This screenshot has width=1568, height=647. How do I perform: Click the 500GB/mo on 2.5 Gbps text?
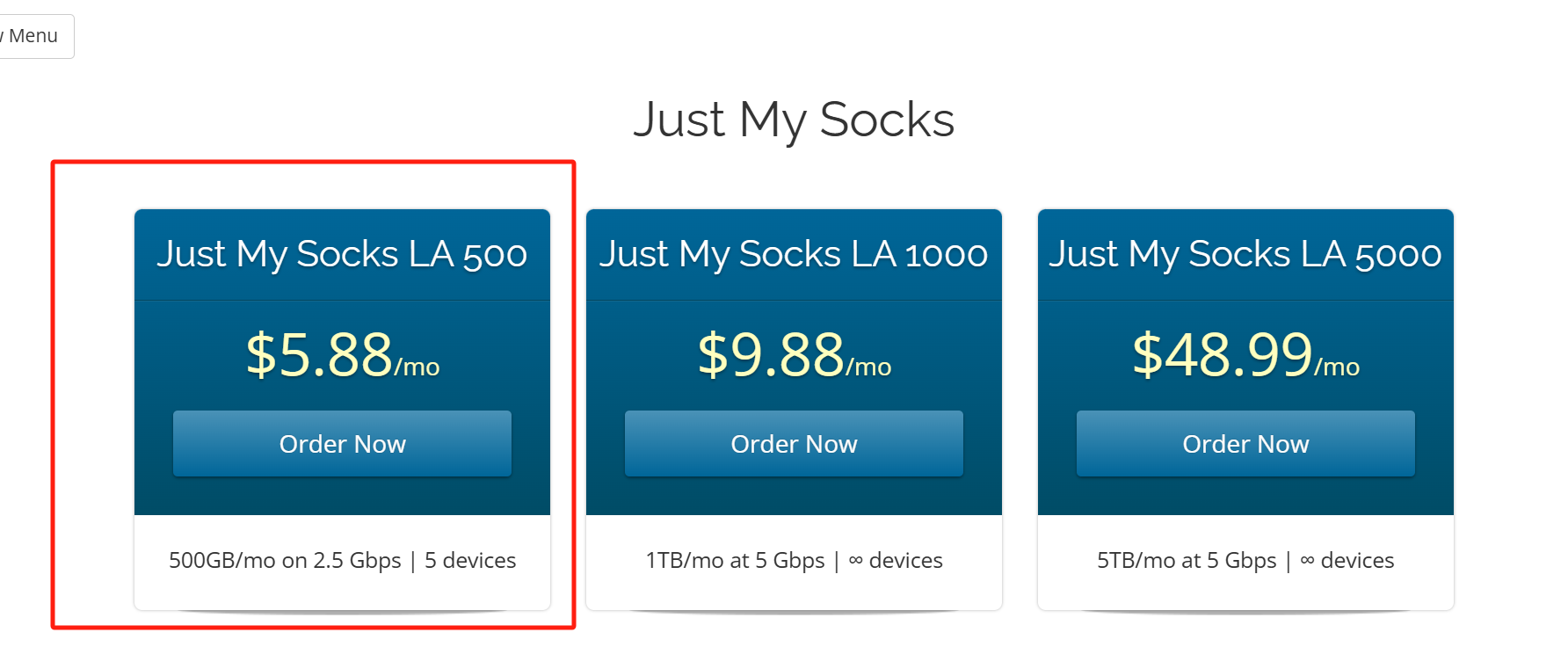pyautogui.click(x=285, y=561)
